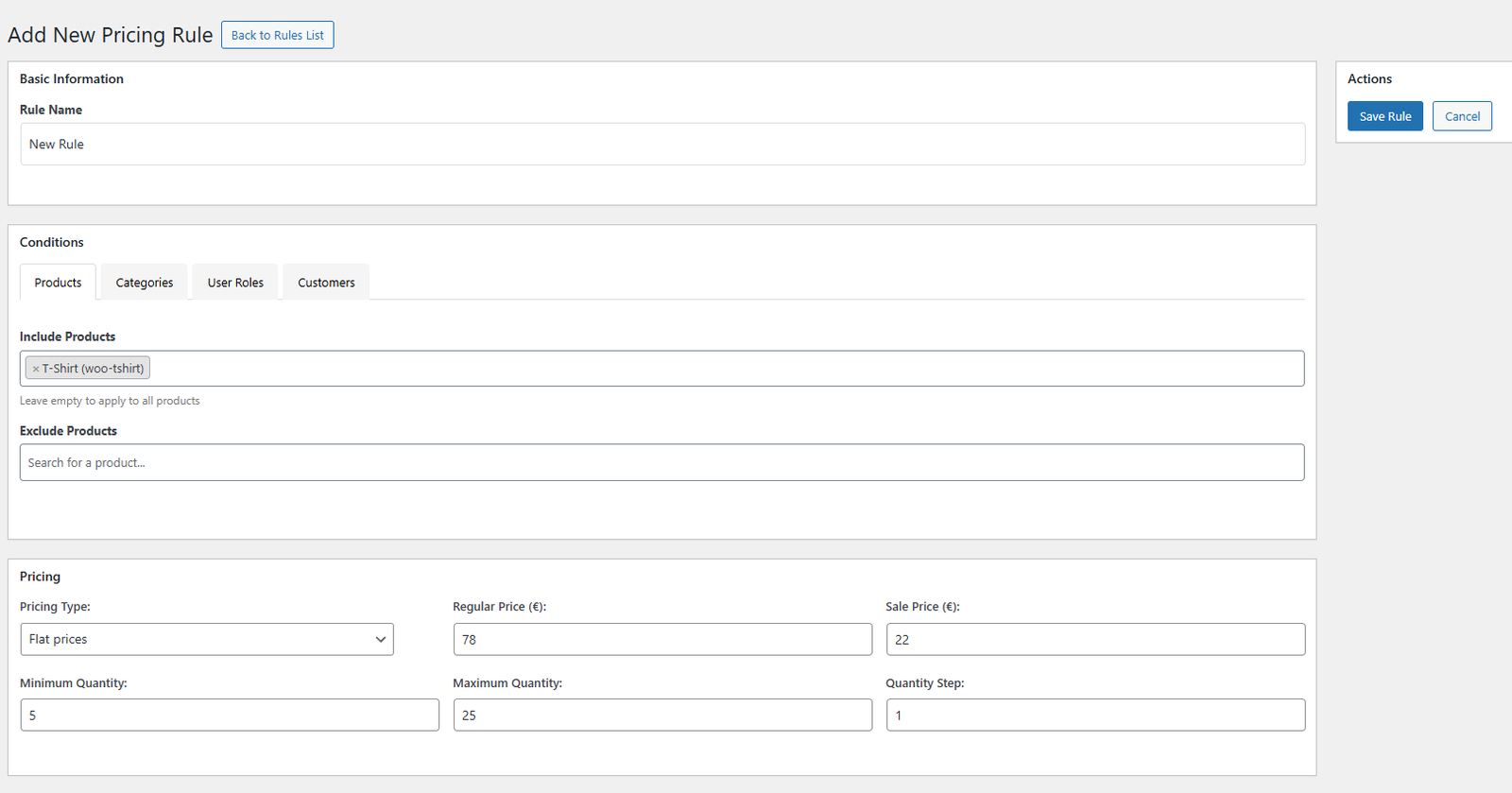Edit the Sale Price field
Screen dimensions: 1512x793
click(x=1095, y=639)
